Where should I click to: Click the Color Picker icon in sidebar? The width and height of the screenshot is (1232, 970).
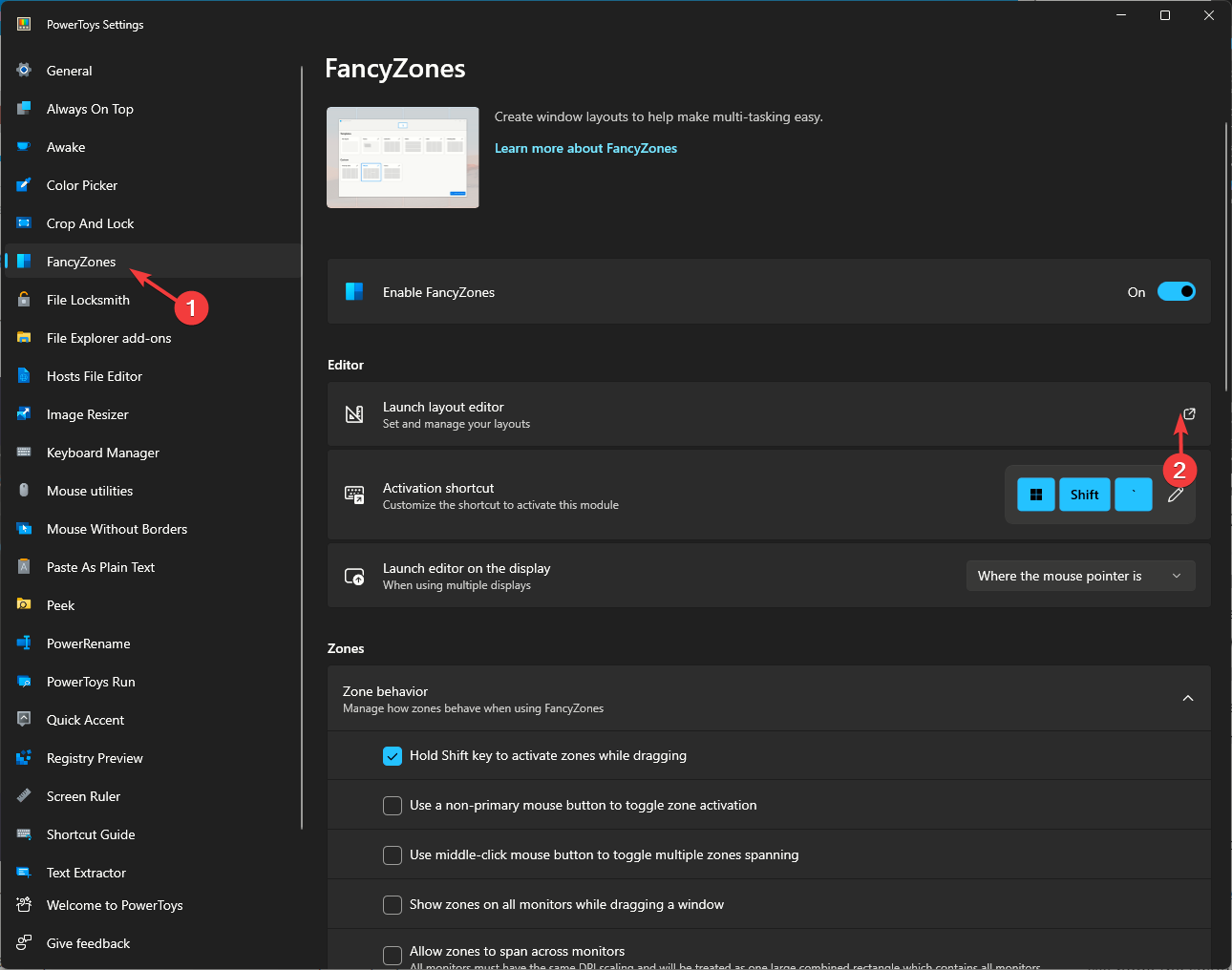pos(24,185)
